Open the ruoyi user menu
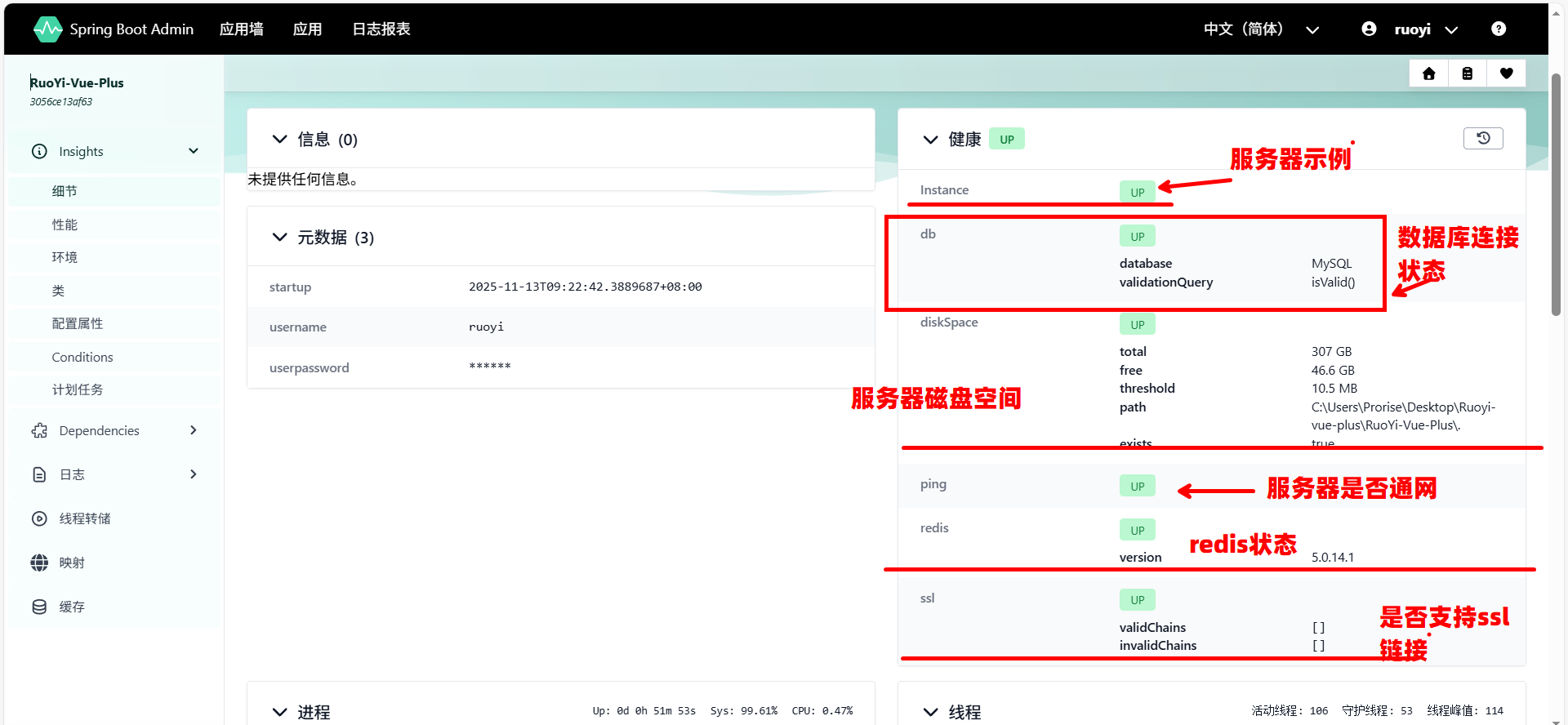Viewport: 1568px width, 725px height. 1411,29
